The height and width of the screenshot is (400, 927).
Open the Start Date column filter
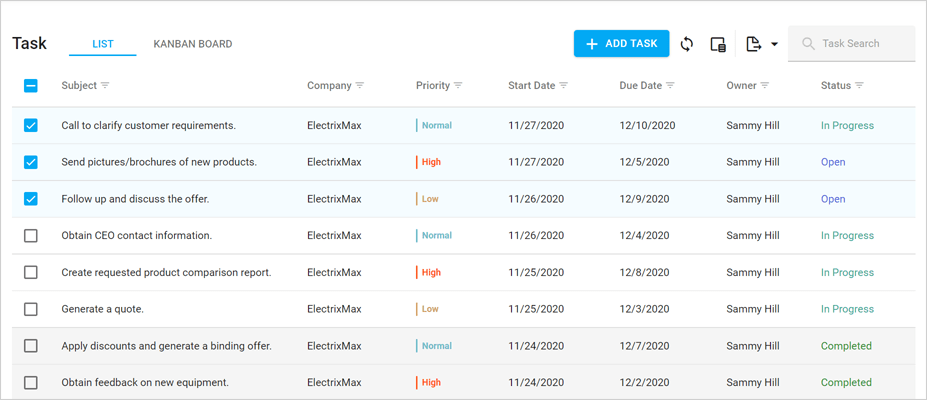coord(564,86)
